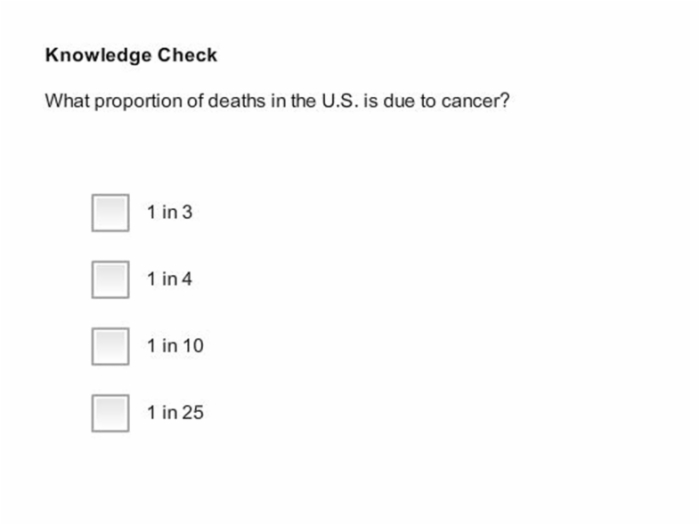
Task: Click the '1 in 4' answer text
Action: pos(170,279)
